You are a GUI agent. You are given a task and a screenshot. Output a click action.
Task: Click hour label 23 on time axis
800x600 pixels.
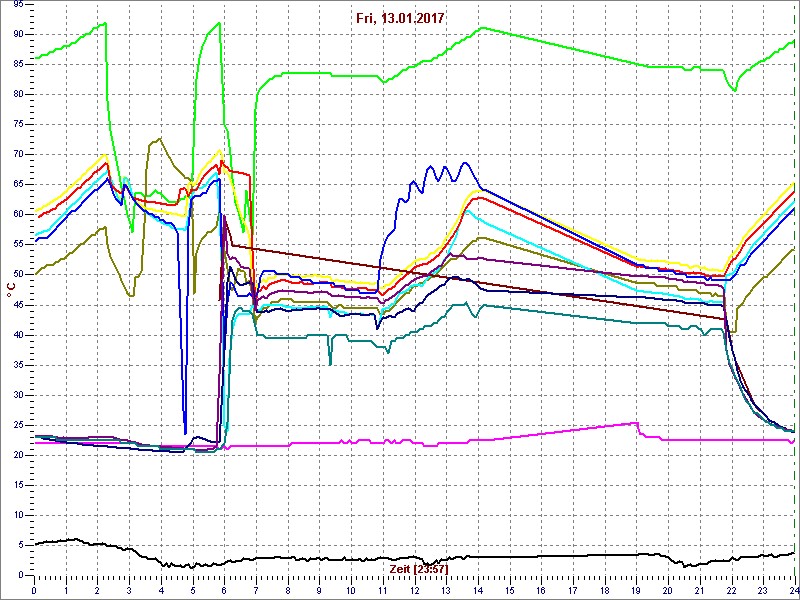763,590
